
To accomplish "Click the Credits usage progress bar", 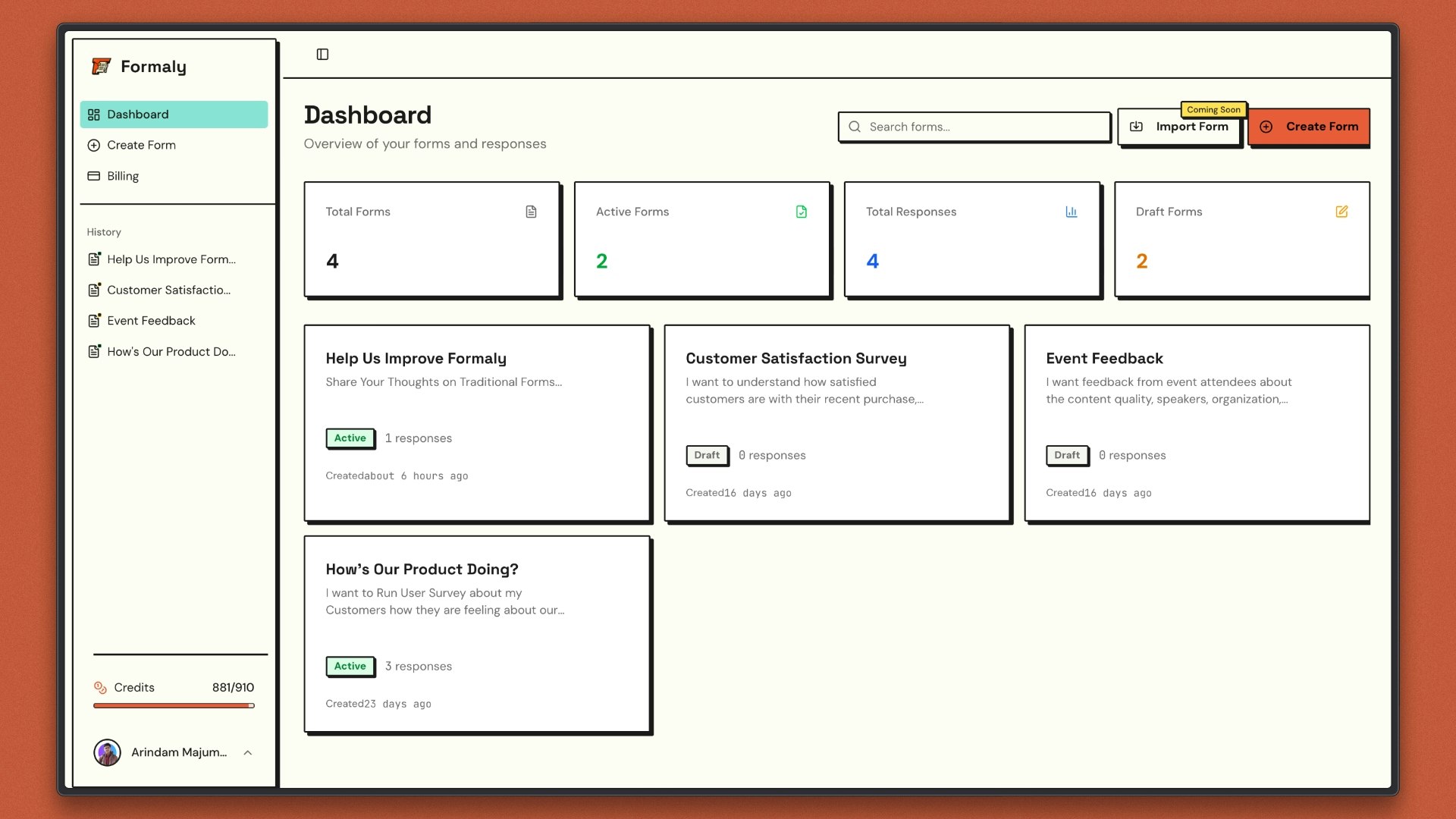I will click(x=174, y=706).
